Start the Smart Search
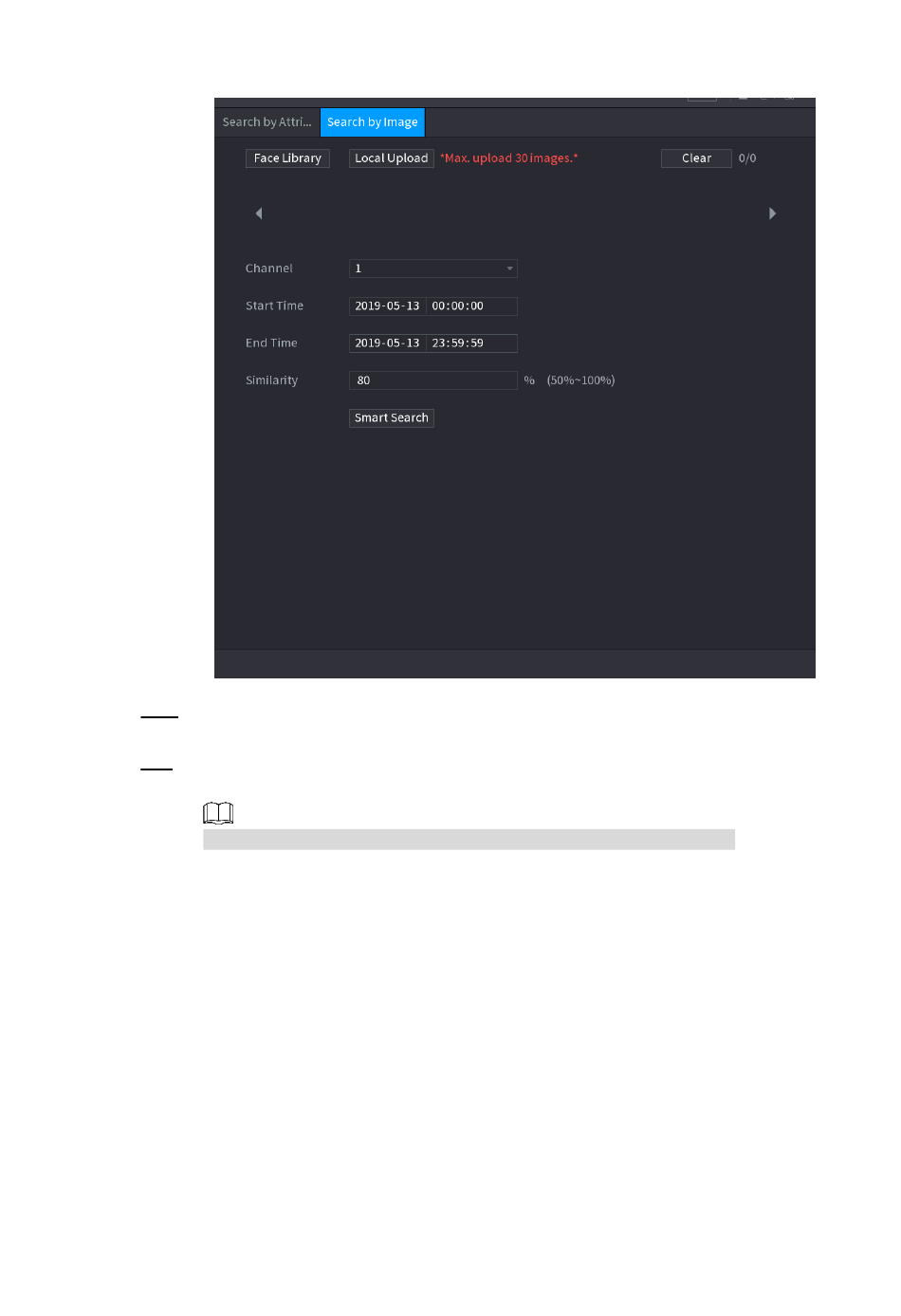 (x=392, y=418)
